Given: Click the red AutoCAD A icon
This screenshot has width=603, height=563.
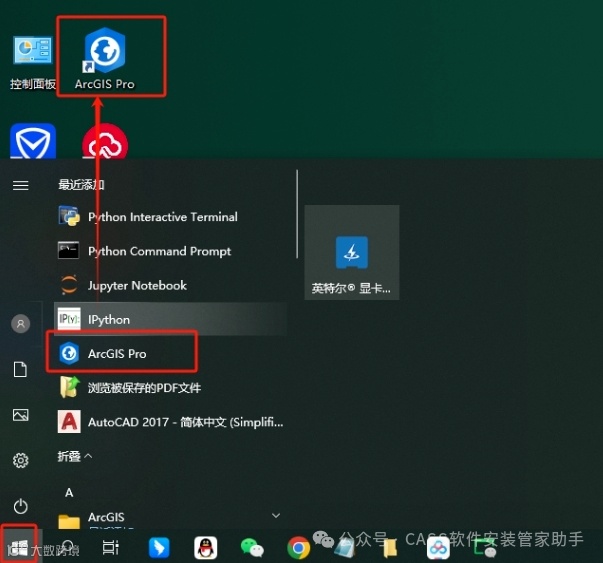Looking at the screenshot, I should (x=69, y=422).
